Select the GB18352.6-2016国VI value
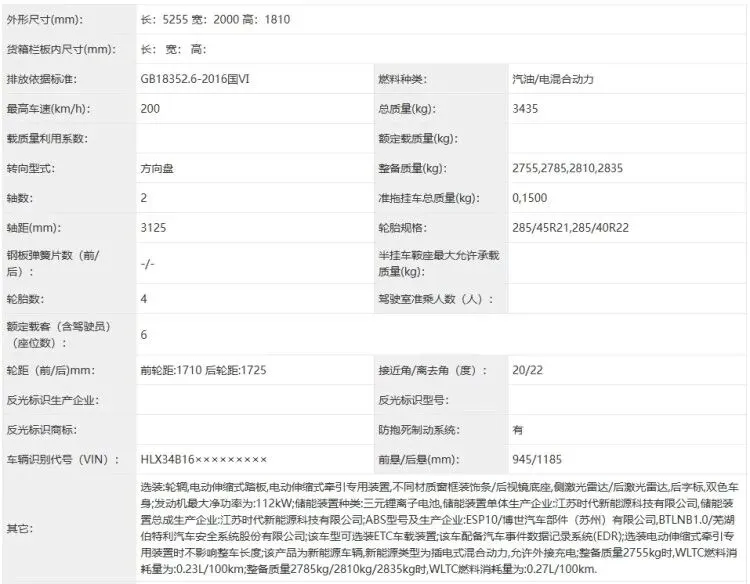750x584 pixels. pyautogui.click(x=195, y=79)
